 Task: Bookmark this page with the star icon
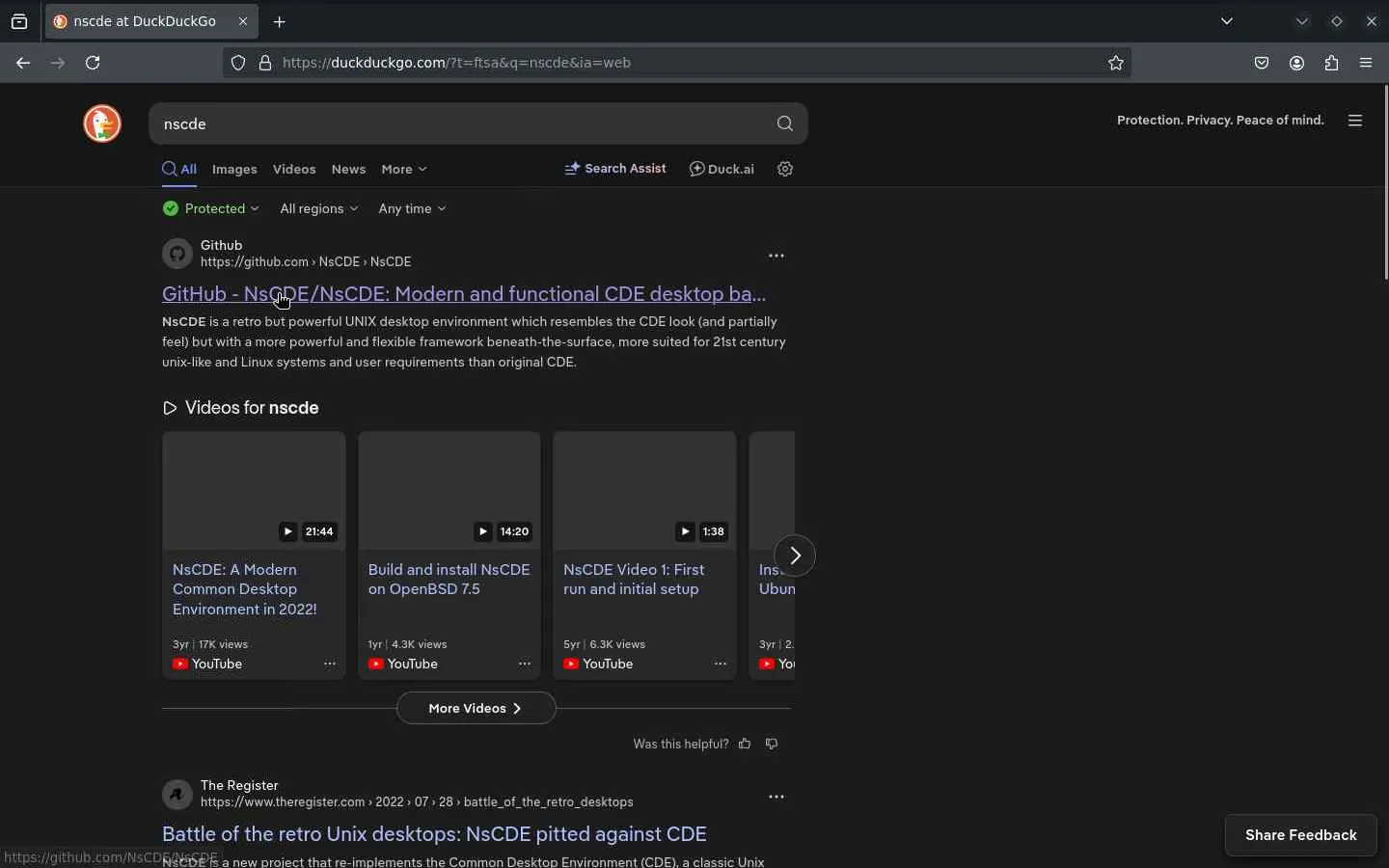pyautogui.click(x=1117, y=64)
